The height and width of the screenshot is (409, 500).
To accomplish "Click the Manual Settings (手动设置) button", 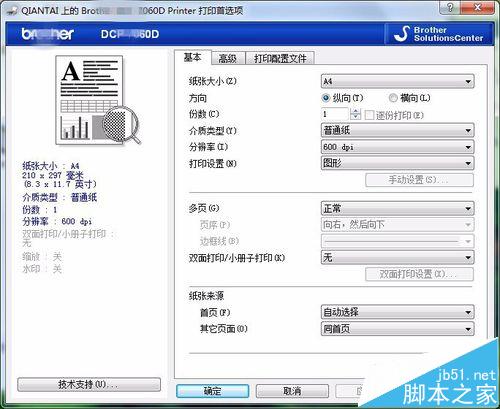I will point(419,180).
